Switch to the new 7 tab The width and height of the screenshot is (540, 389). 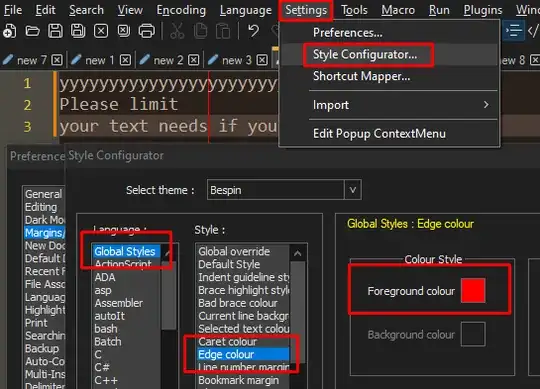(32, 61)
